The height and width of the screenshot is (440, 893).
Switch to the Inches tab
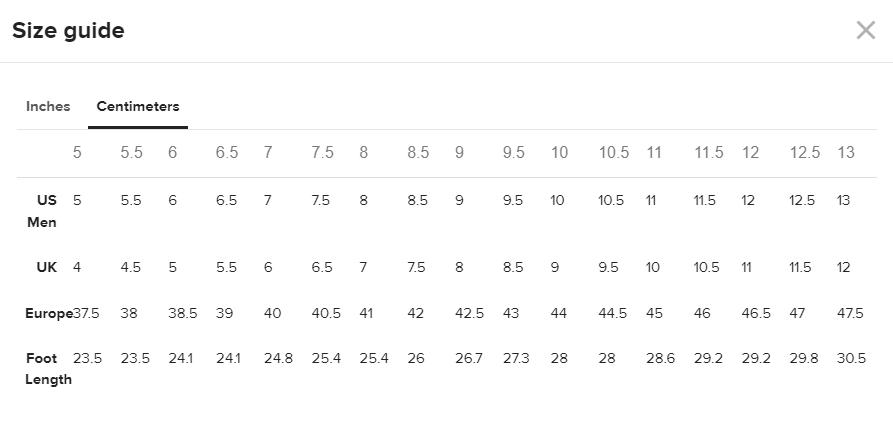(x=48, y=106)
